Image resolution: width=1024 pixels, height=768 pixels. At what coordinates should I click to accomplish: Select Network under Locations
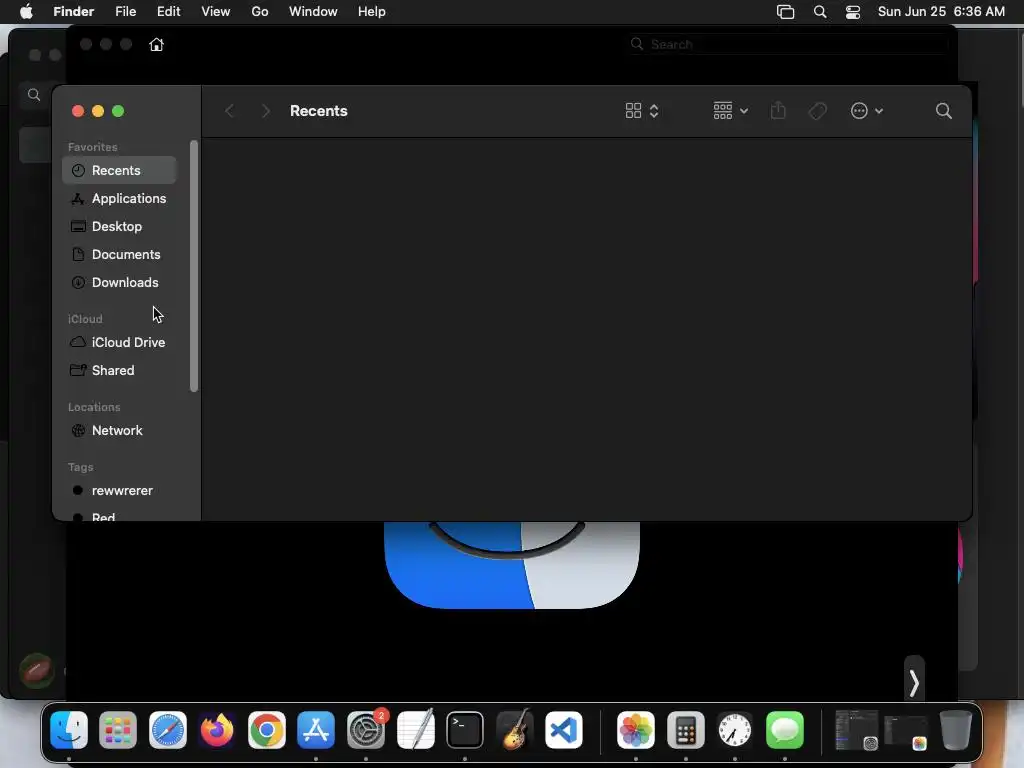(x=119, y=430)
